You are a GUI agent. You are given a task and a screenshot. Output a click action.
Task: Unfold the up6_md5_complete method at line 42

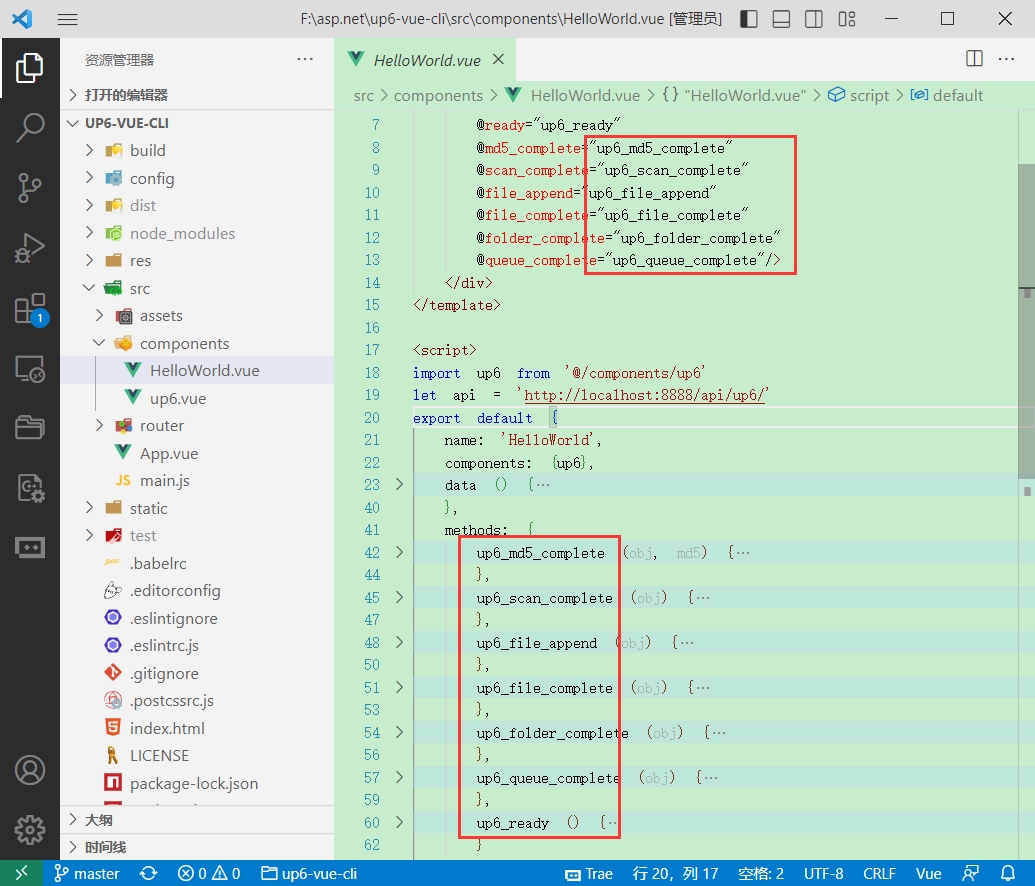coord(400,553)
